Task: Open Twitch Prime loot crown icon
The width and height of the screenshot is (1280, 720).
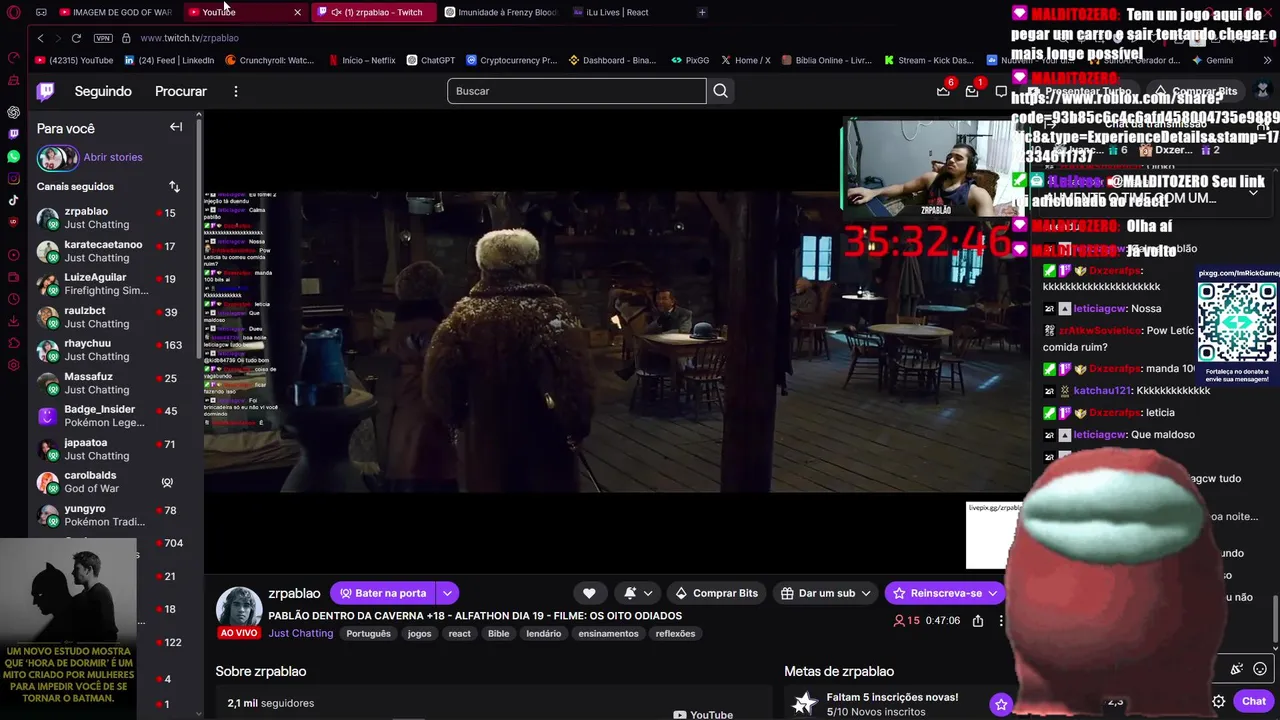Action: (x=943, y=91)
